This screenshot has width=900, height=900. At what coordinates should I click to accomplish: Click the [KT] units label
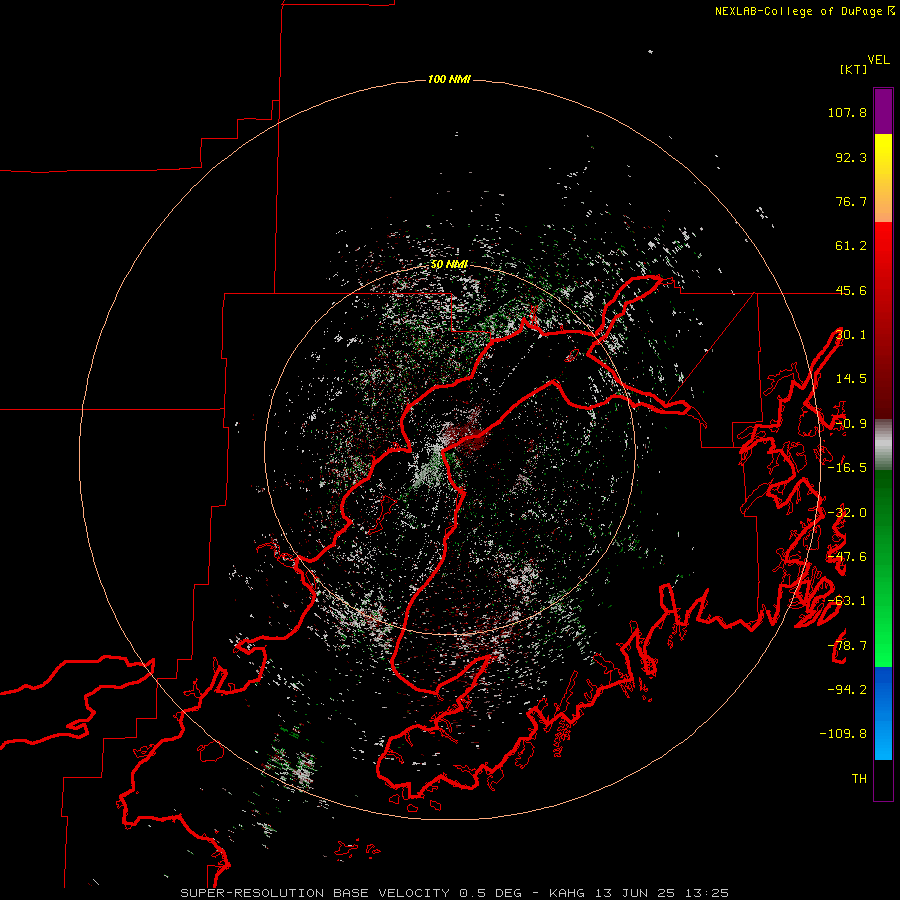854,69
